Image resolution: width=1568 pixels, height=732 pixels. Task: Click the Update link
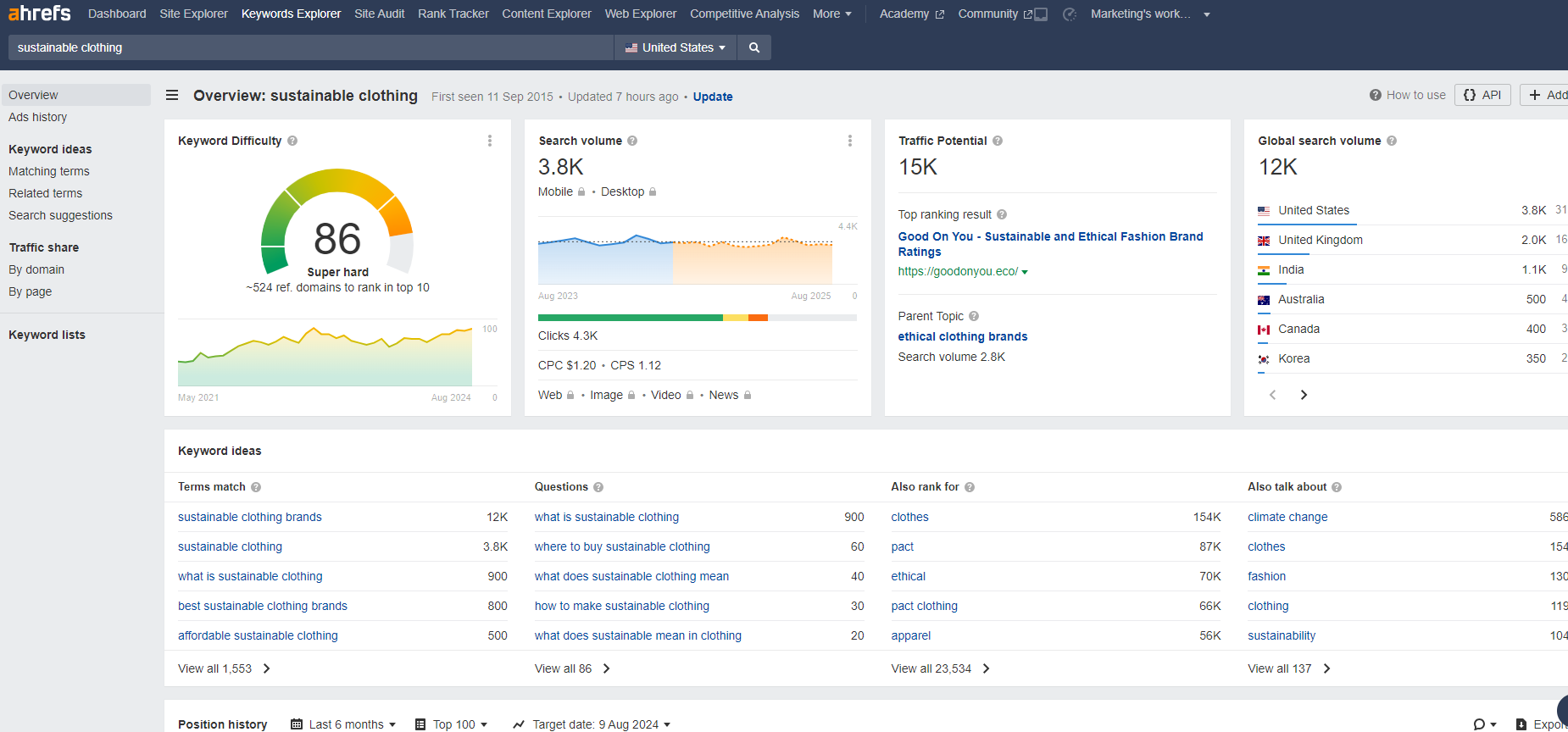pyautogui.click(x=713, y=97)
